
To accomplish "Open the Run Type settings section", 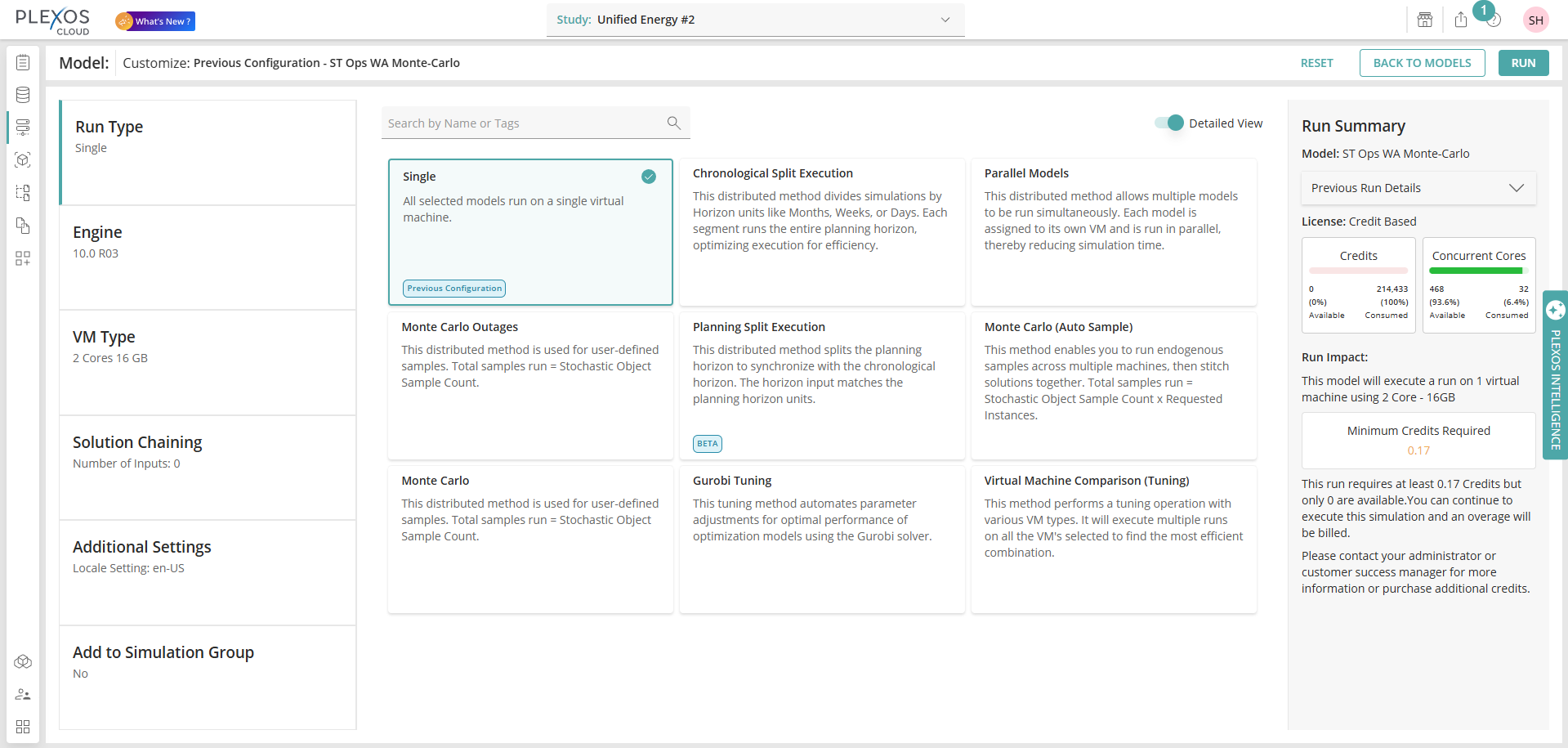I will coord(208,153).
